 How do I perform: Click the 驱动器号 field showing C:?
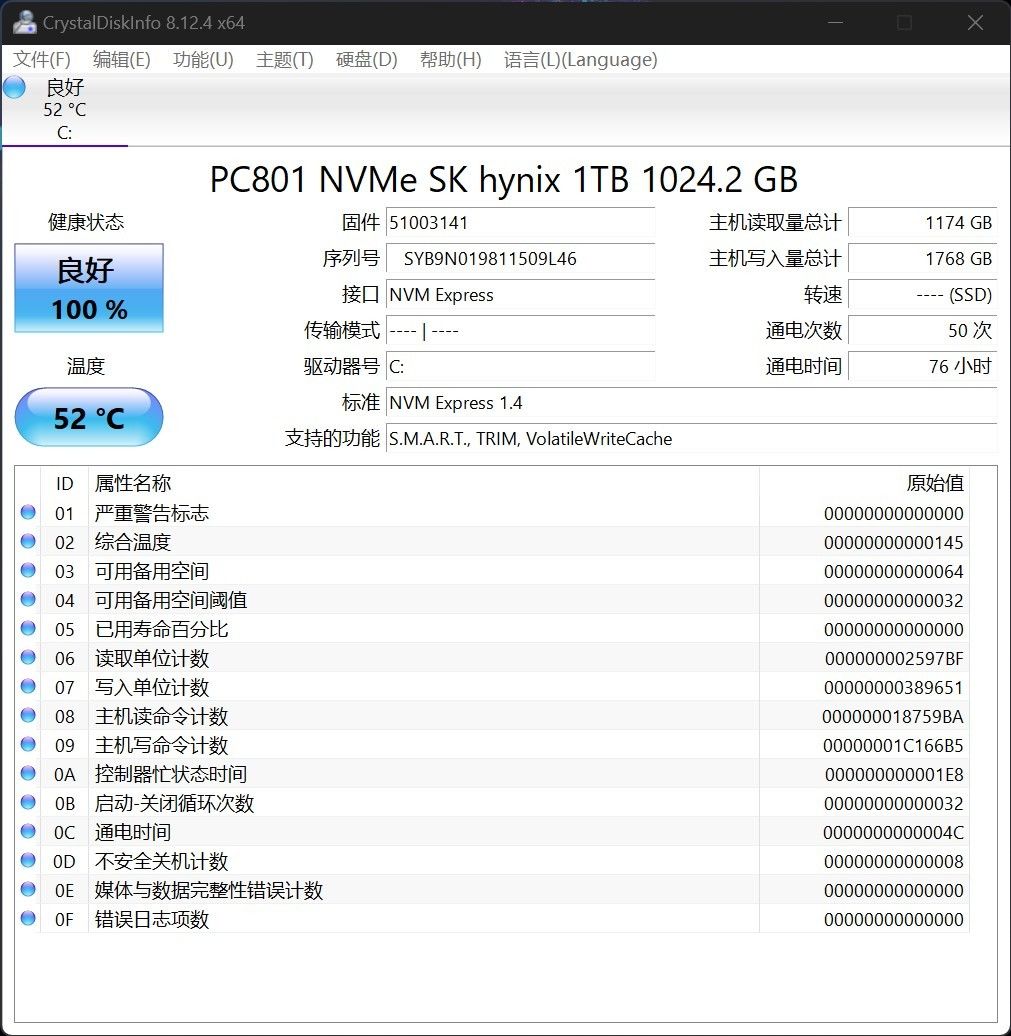pyautogui.click(x=520, y=367)
